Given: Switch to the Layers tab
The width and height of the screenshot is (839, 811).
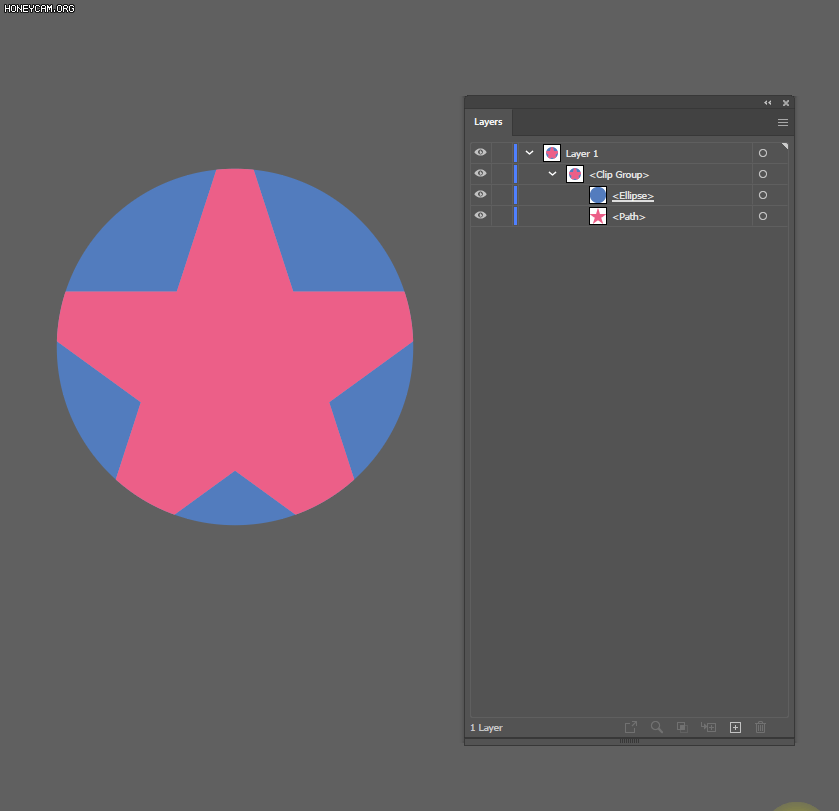Looking at the screenshot, I should 488,122.
